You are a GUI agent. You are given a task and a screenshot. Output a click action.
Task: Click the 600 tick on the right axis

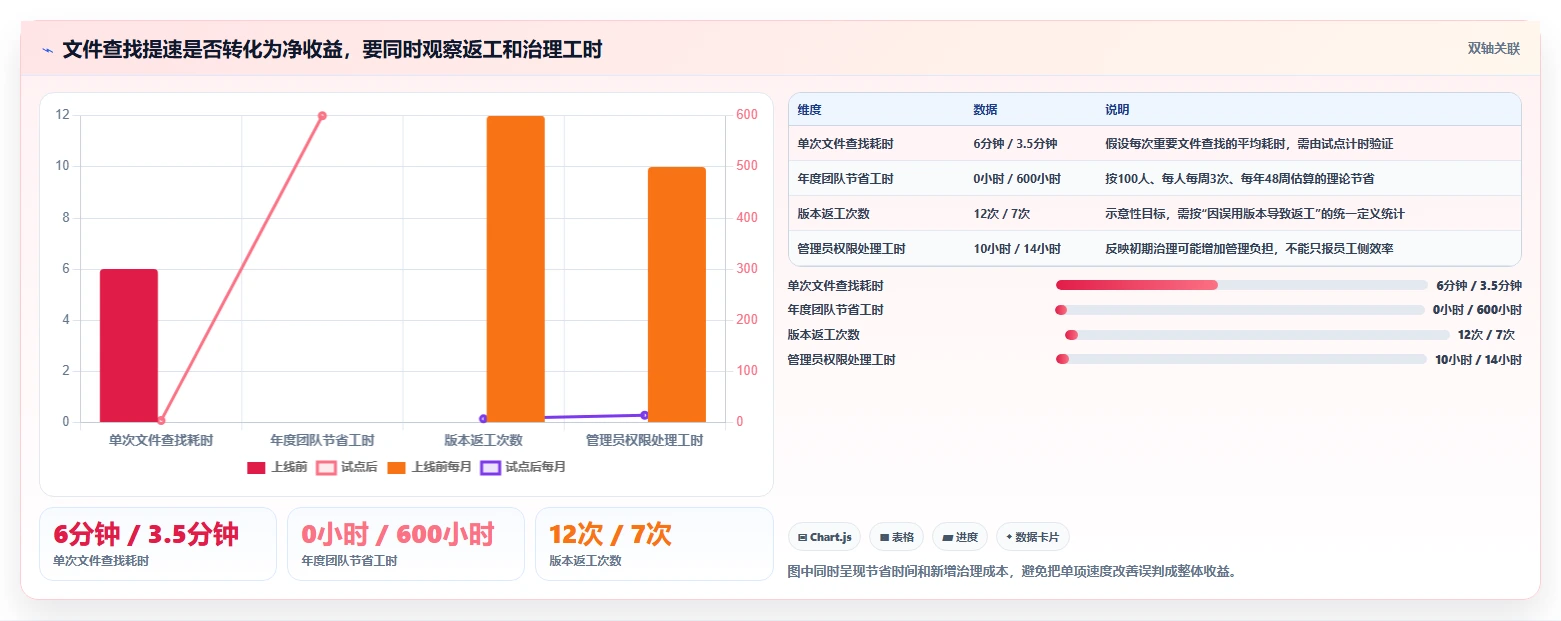(x=745, y=115)
